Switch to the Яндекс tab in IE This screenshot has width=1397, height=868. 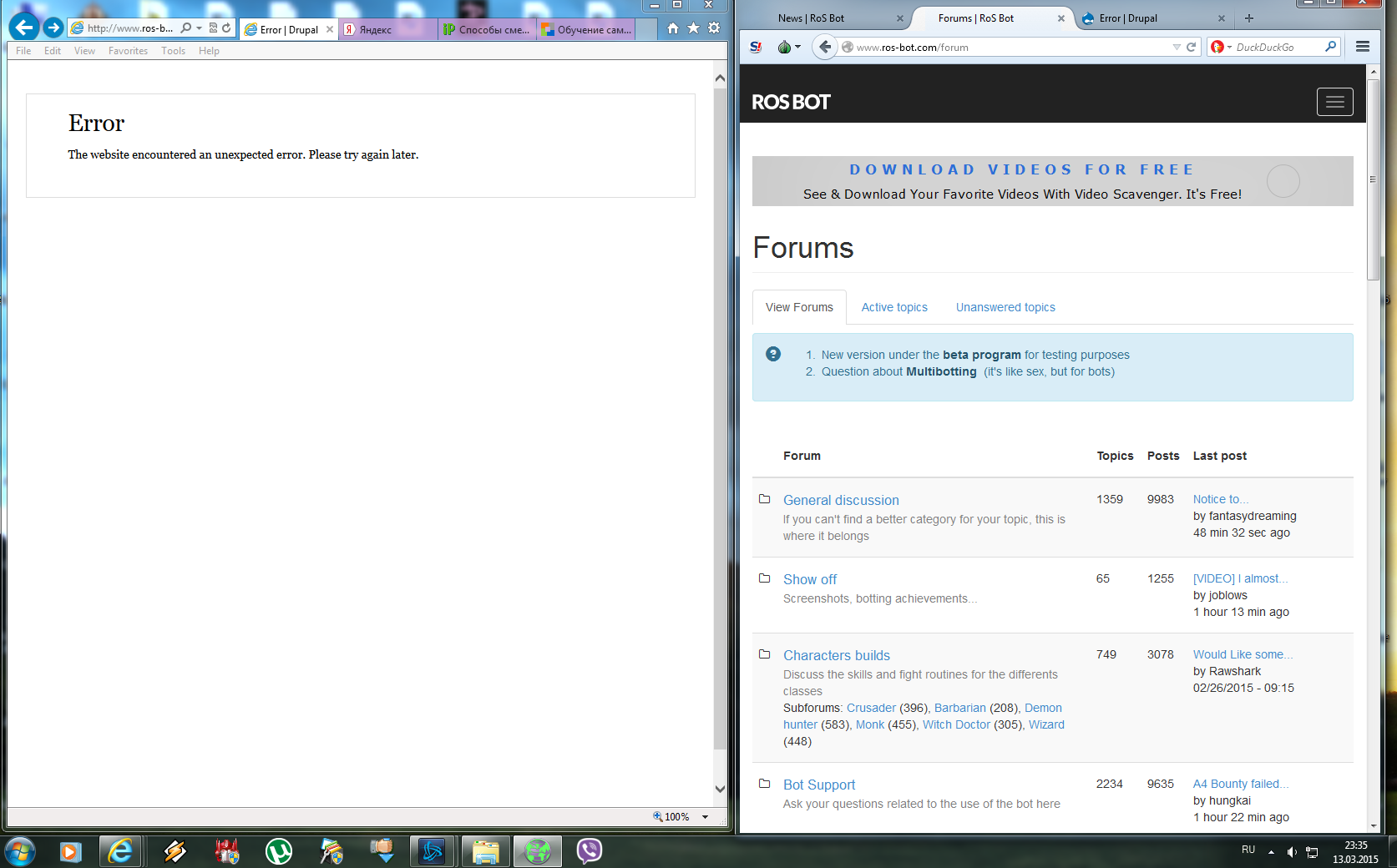point(387,29)
